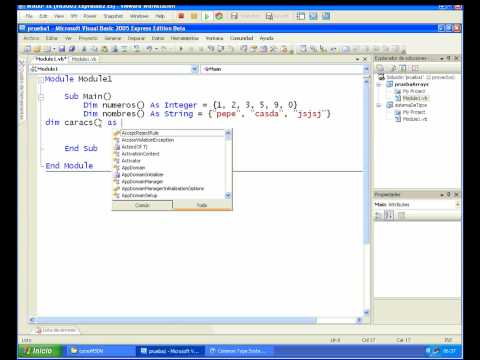This screenshot has width=480, height=360.
Task: Open the Editar menu
Action: 52,38
